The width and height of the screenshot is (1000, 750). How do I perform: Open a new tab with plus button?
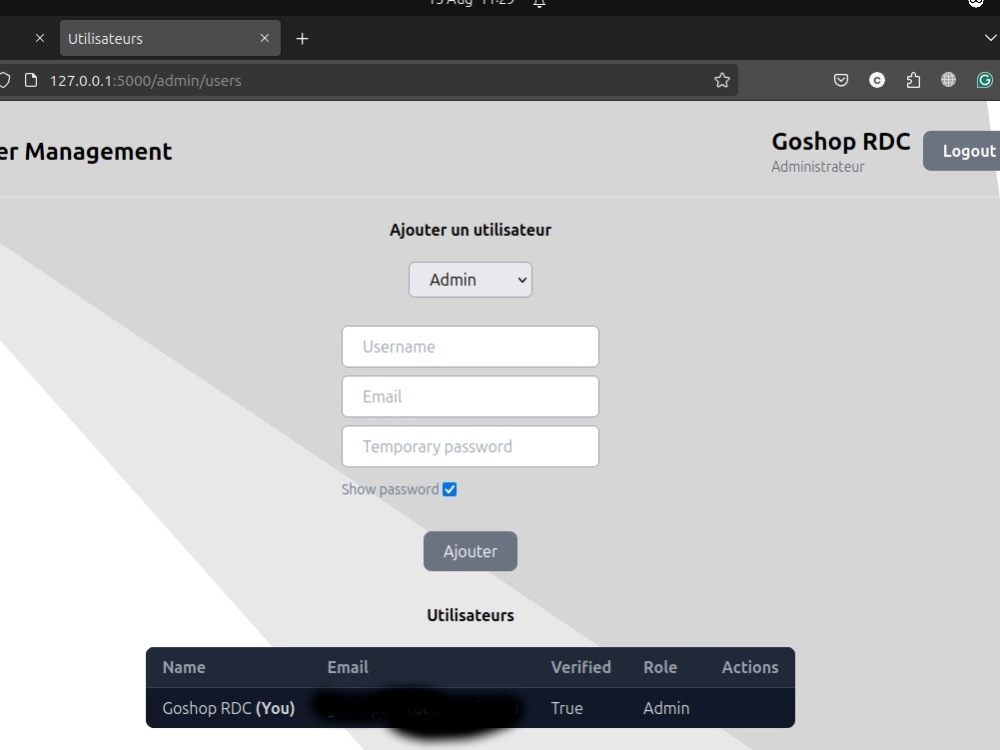(x=302, y=39)
